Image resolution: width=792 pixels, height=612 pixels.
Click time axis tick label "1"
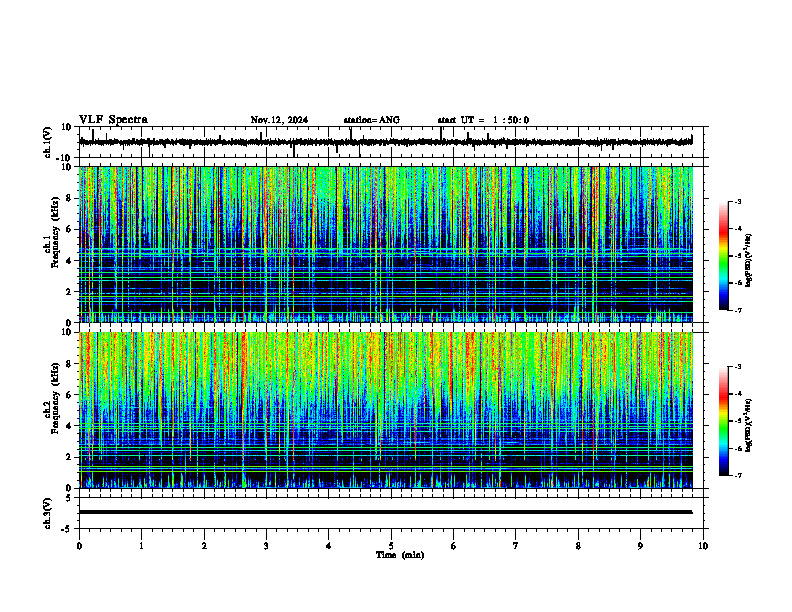[141, 546]
